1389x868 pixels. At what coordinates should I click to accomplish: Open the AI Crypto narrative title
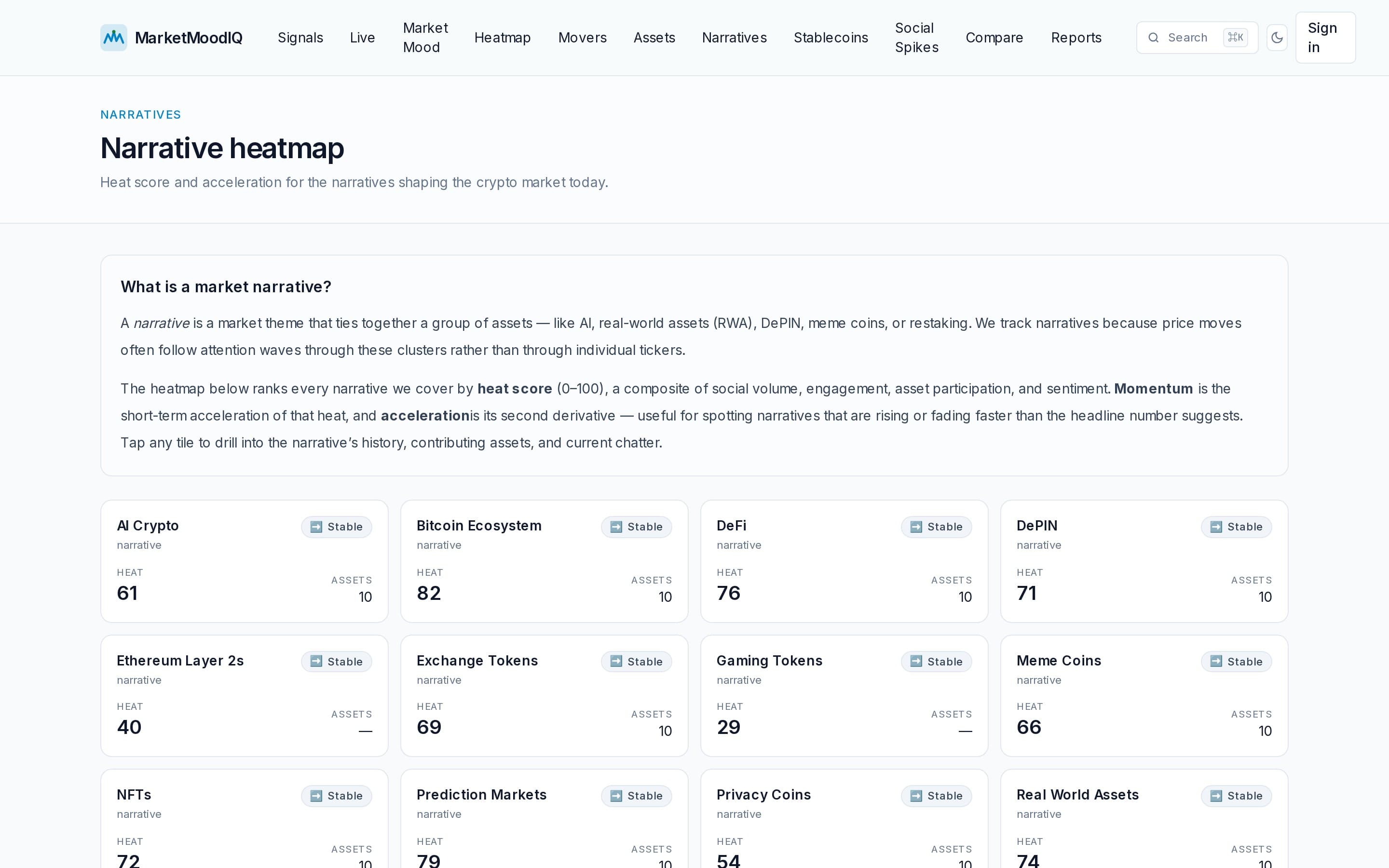click(148, 525)
